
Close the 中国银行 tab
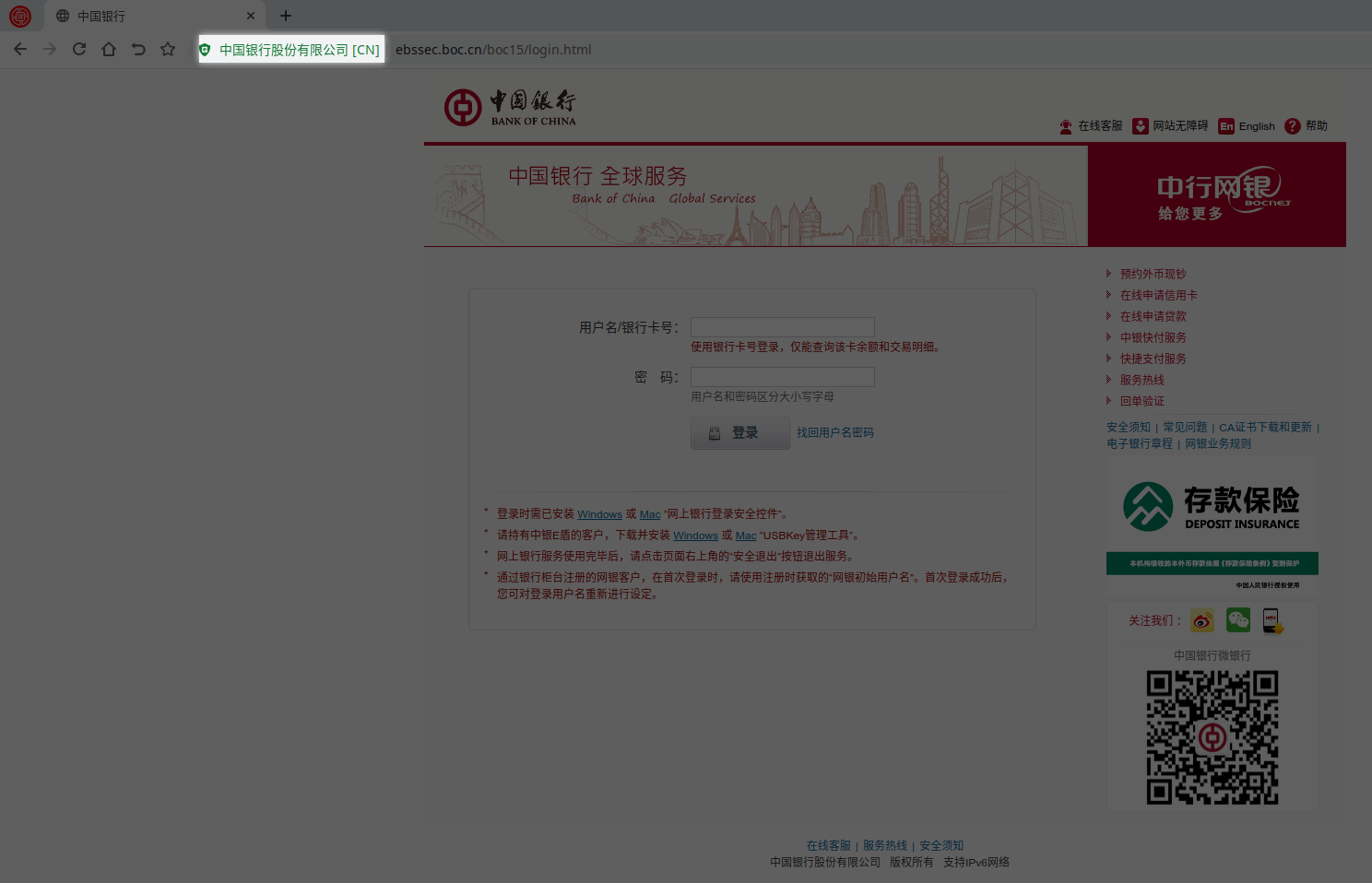[x=251, y=16]
